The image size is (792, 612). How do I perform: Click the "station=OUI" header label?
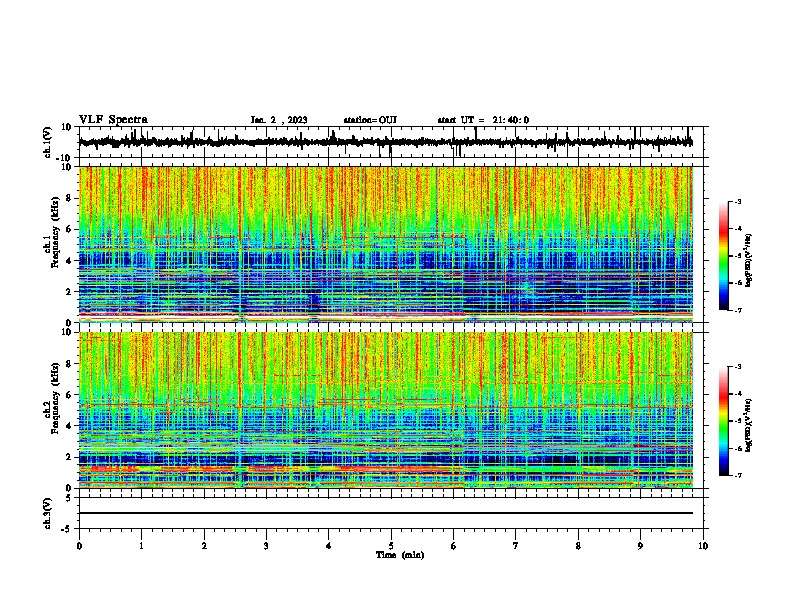click(370, 120)
